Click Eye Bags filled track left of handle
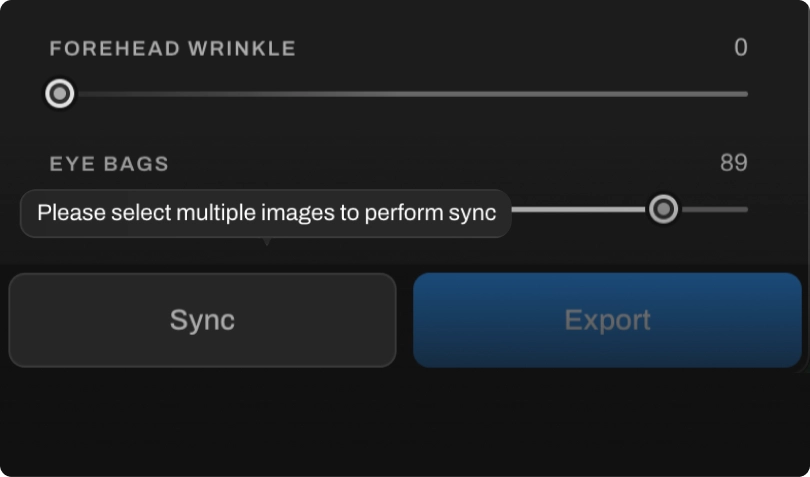Viewport: 810px width, 477px height. [x=580, y=209]
